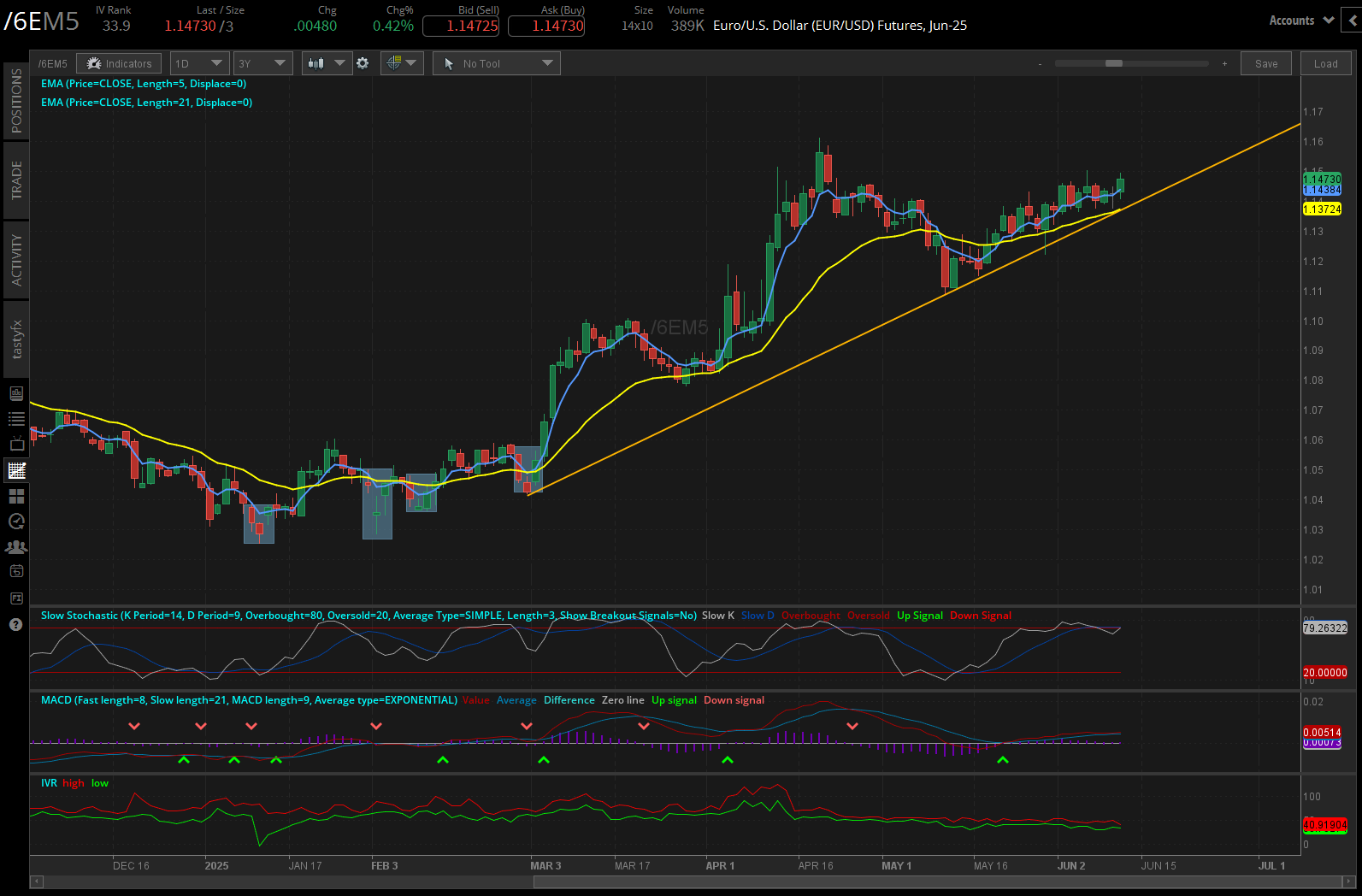Open the FI sidebar icon
1362x896 pixels.
(x=16, y=598)
